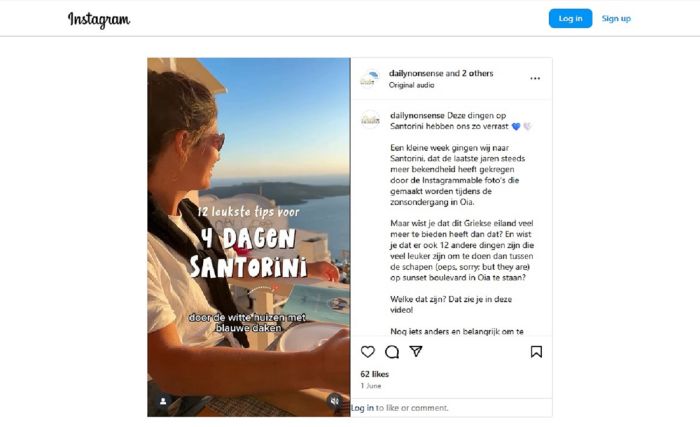Show tagged people icon on video
This screenshot has height=427, width=700.
163,401
